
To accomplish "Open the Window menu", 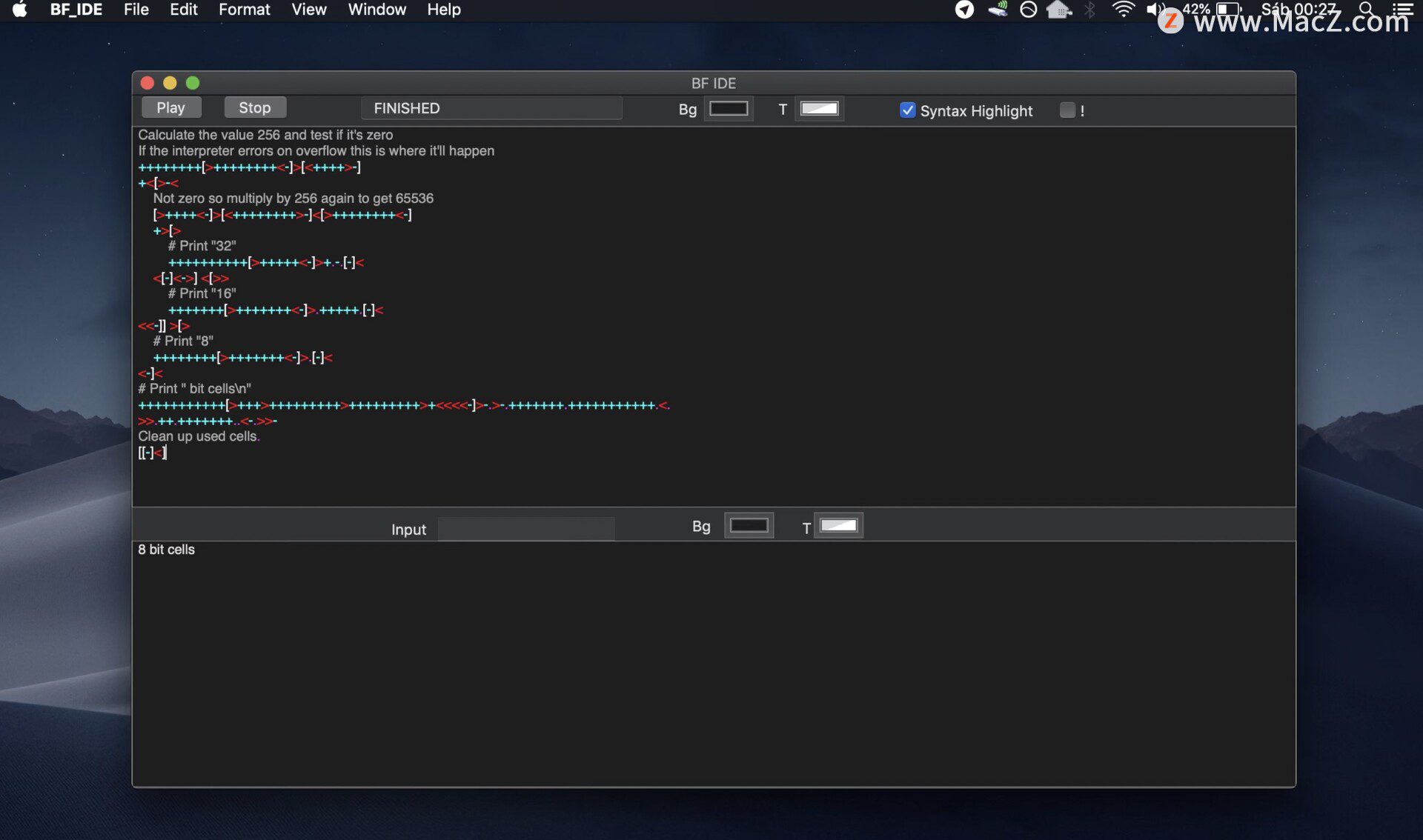I will pos(377,10).
